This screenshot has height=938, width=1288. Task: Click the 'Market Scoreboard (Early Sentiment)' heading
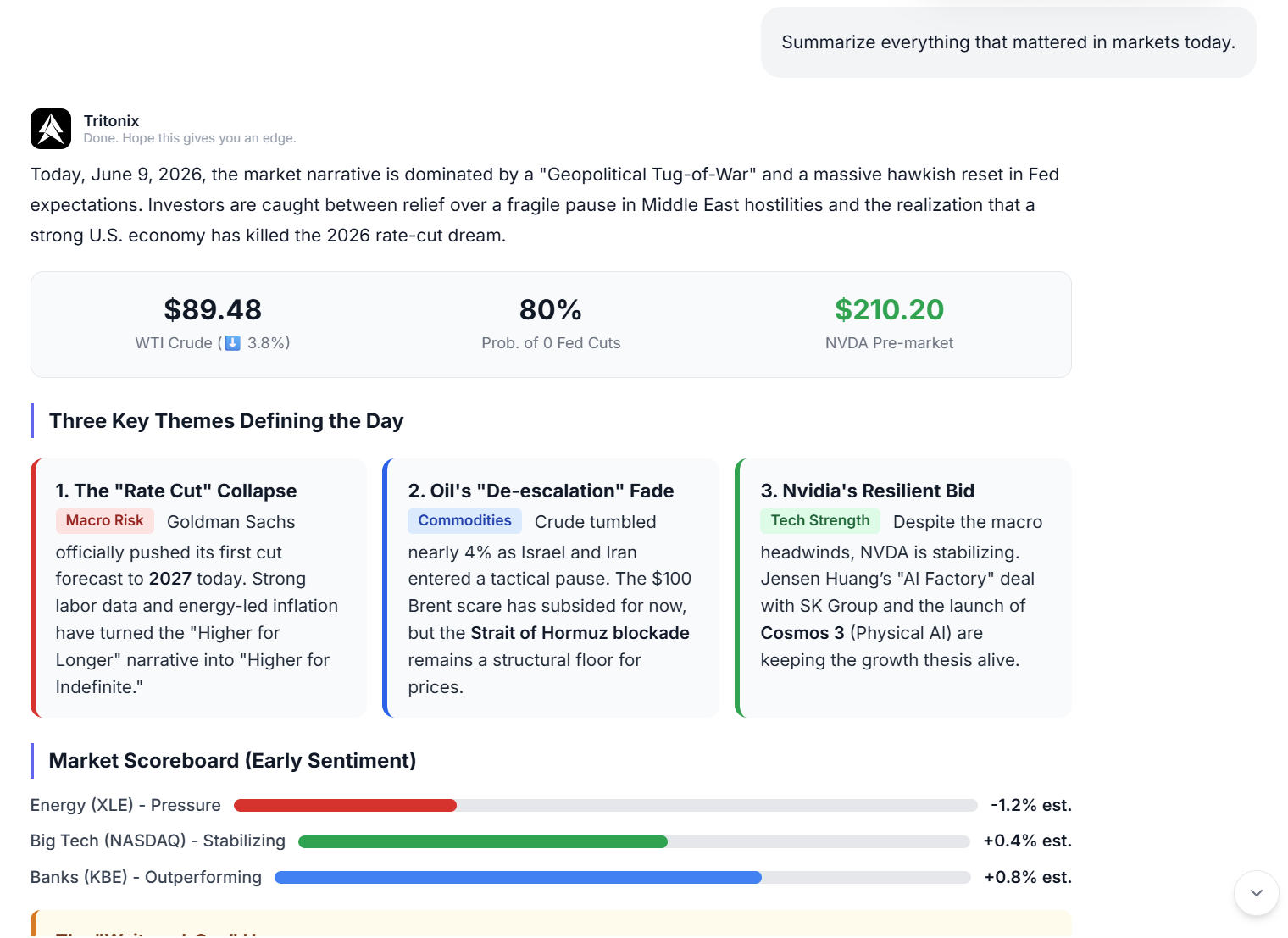(232, 761)
